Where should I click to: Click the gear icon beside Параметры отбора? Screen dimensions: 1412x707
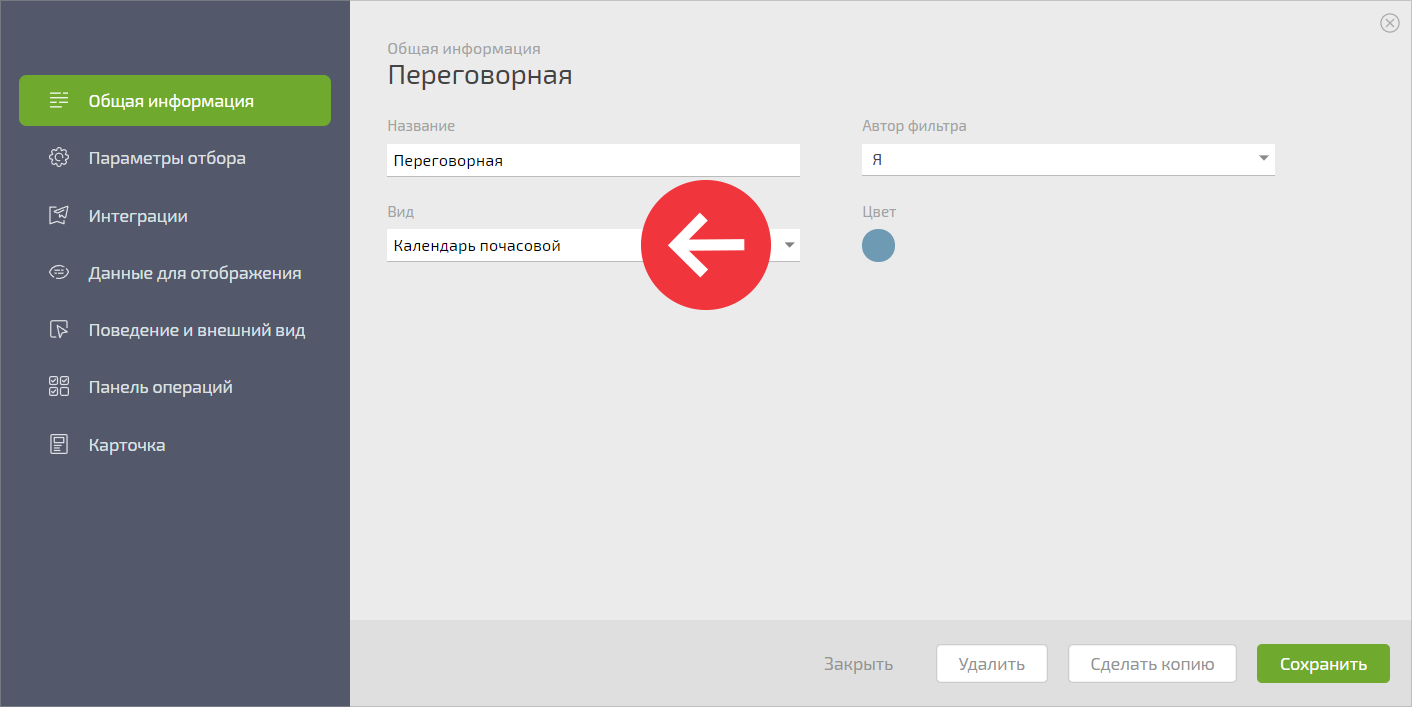pos(59,158)
